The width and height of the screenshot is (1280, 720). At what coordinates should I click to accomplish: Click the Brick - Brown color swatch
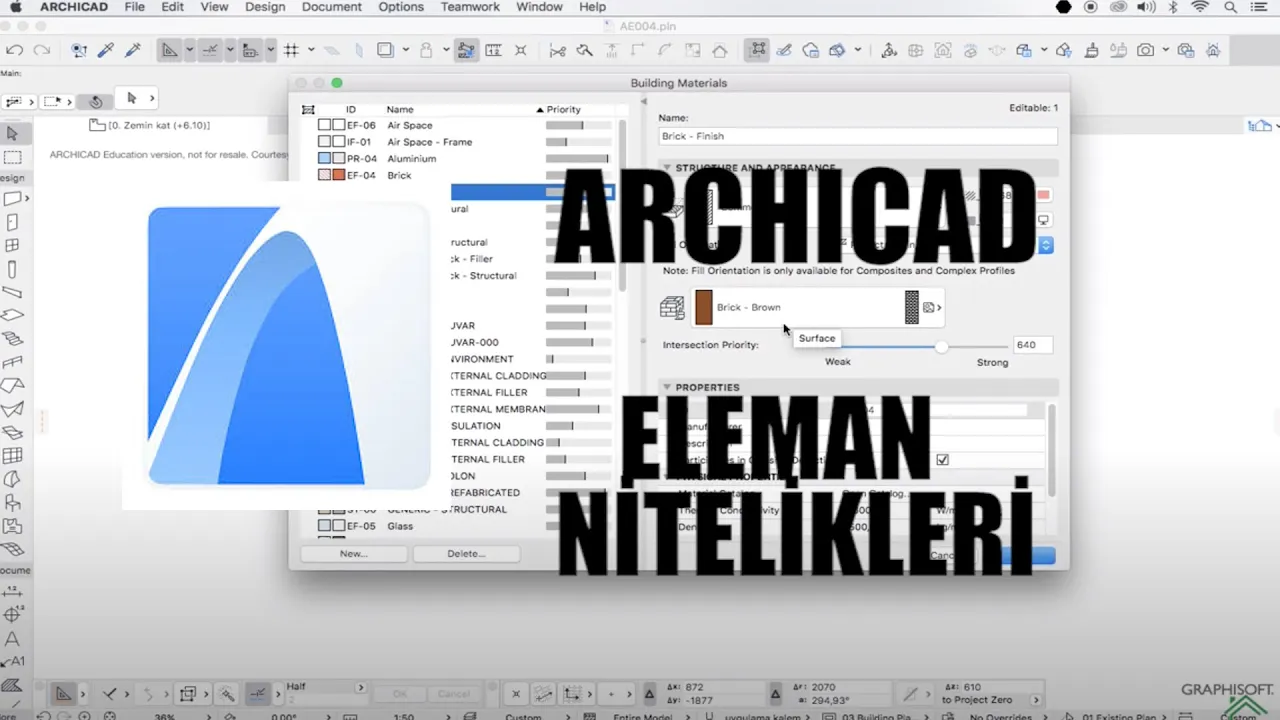[x=704, y=307]
